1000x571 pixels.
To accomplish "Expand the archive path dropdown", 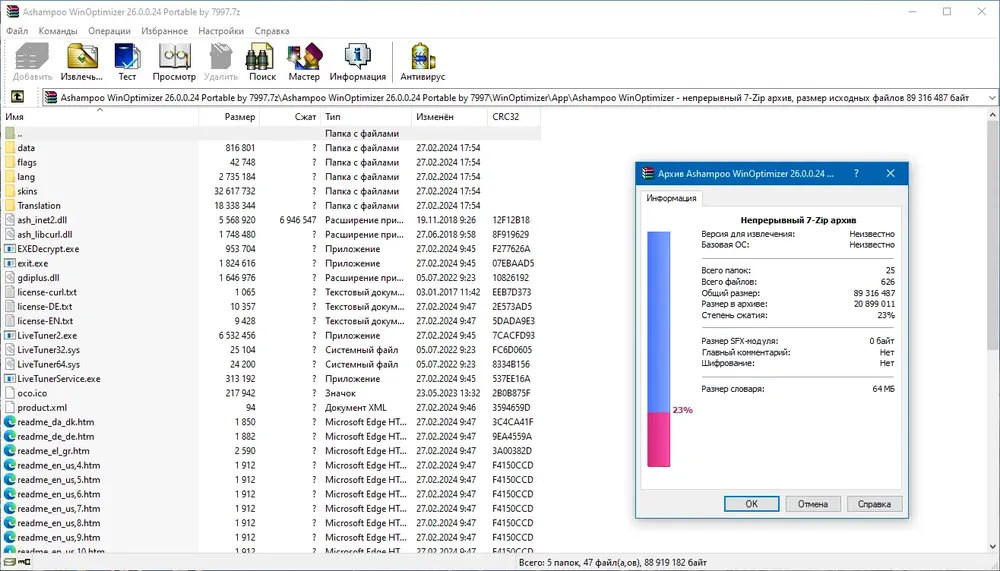I will point(992,98).
